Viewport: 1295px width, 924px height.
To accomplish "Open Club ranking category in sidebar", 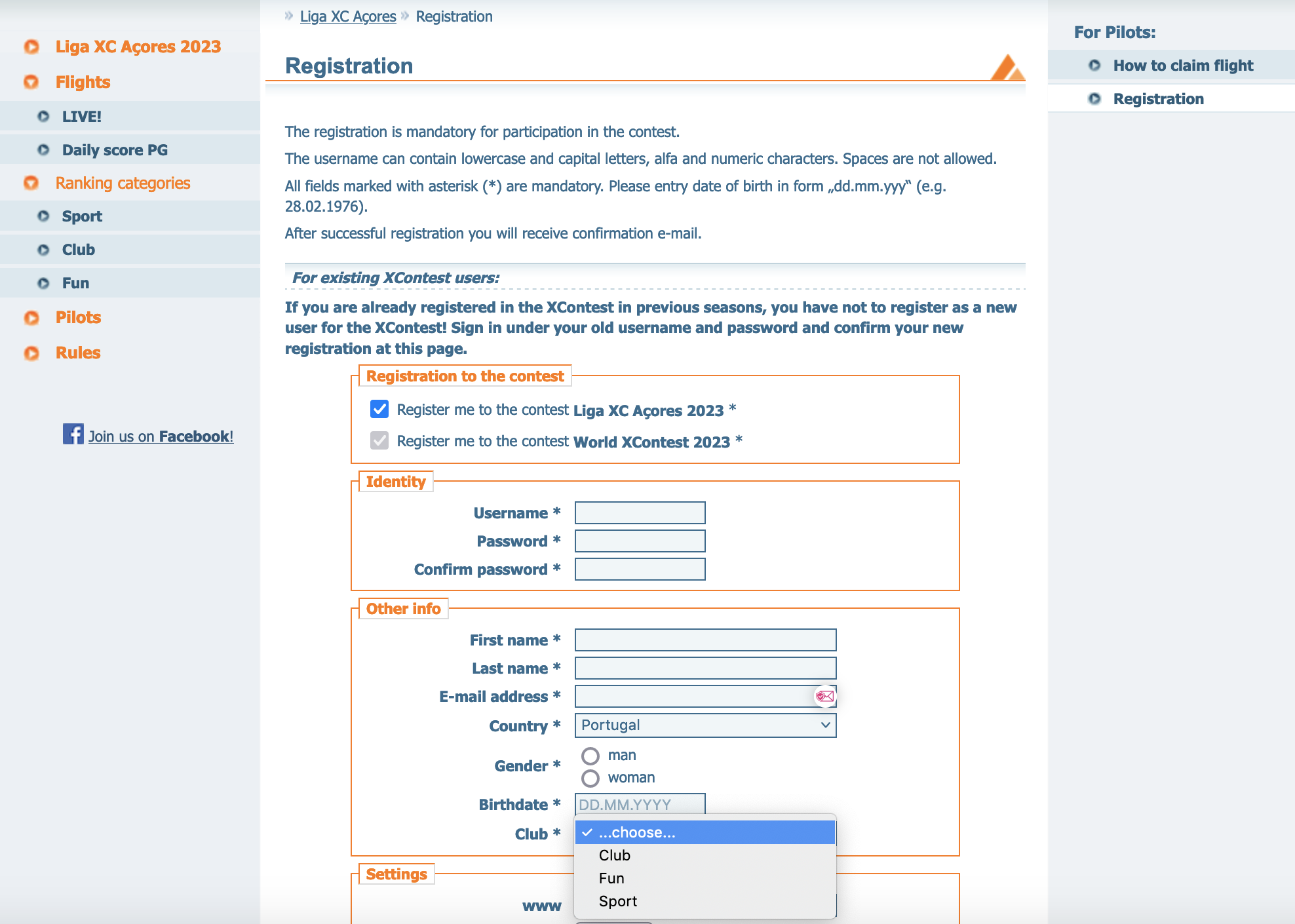I will coord(79,250).
